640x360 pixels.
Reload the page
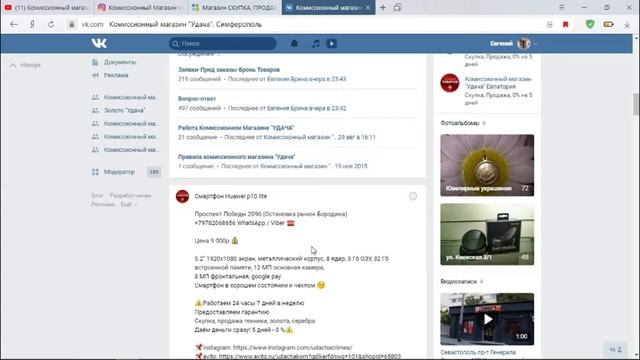point(51,24)
